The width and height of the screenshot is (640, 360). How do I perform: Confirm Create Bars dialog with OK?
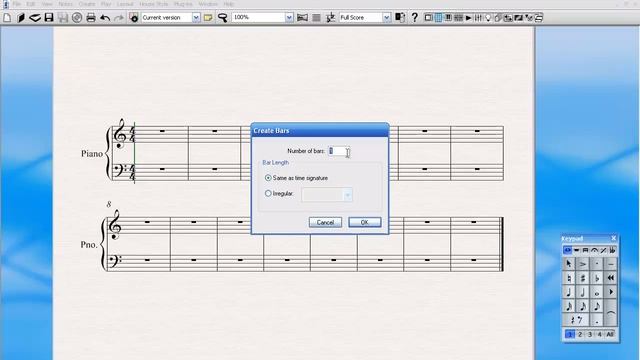pos(364,222)
